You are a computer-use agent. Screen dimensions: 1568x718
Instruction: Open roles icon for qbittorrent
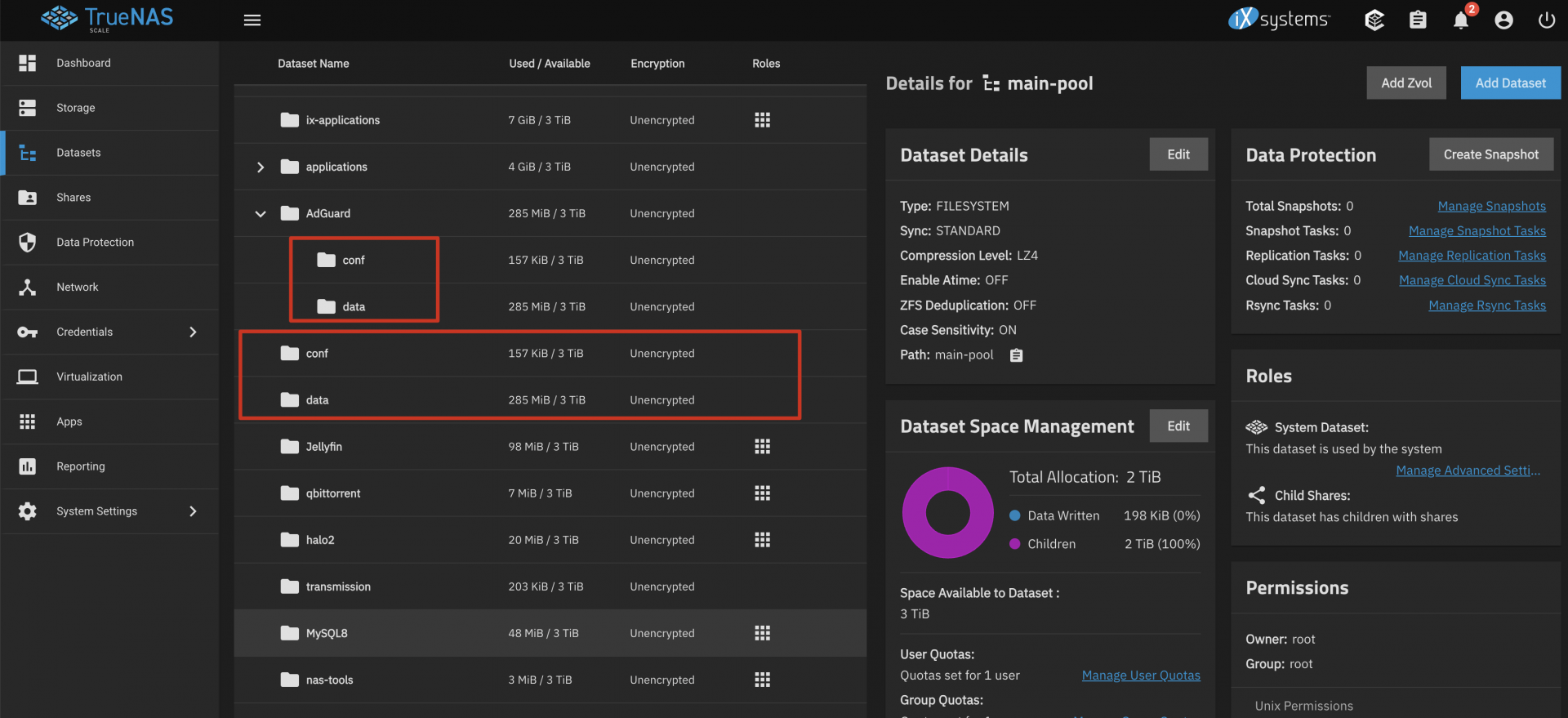762,493
